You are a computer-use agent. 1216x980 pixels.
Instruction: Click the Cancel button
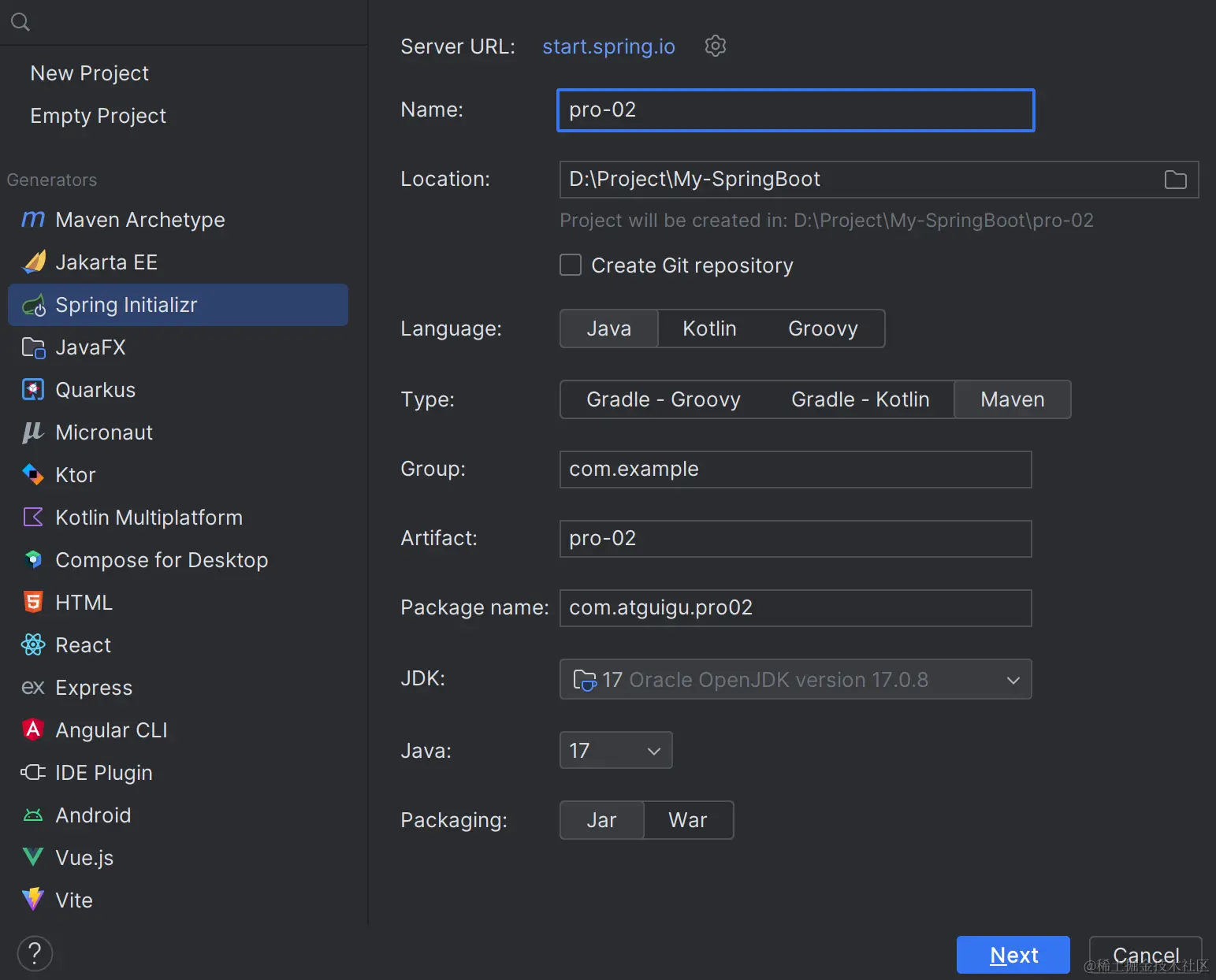tap(1146, 955)
